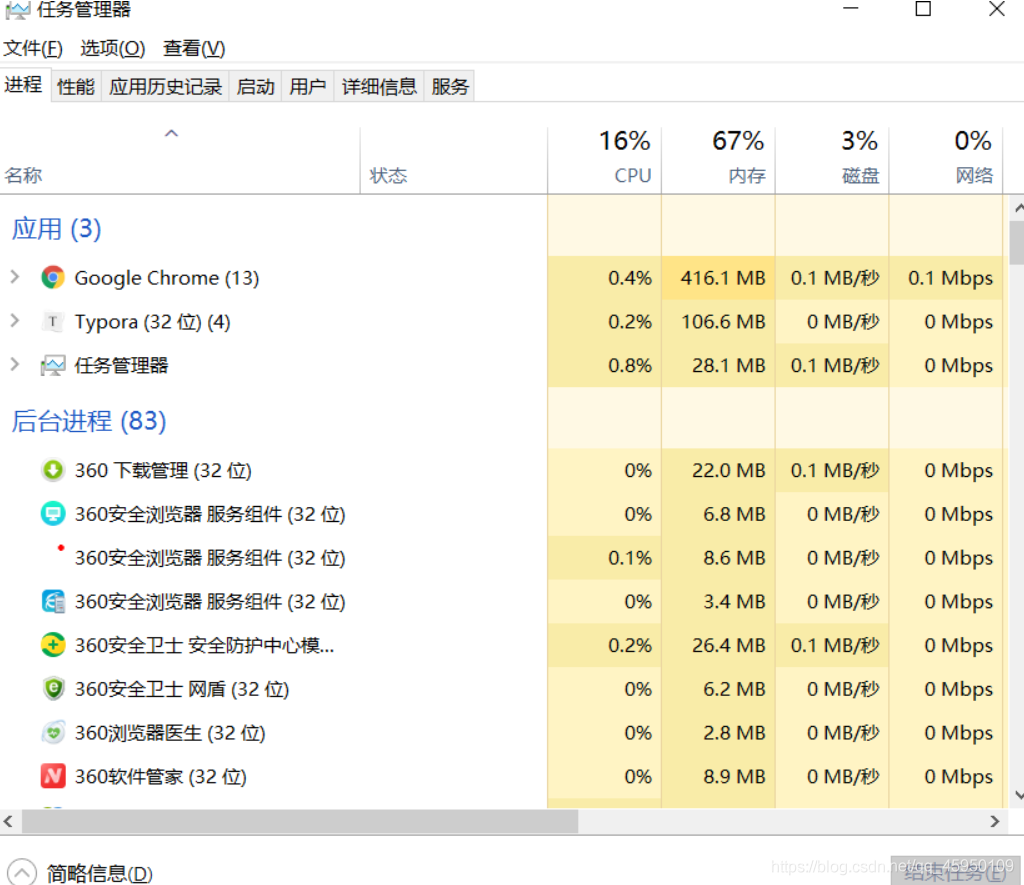1024x885 pixels.
Task: Expand the 任务管理器 process group
Action: pos(14,364)
